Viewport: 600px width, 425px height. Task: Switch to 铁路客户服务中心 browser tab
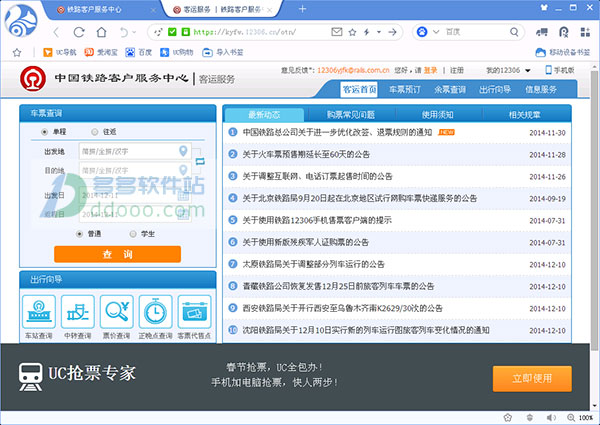pos(101,10)
